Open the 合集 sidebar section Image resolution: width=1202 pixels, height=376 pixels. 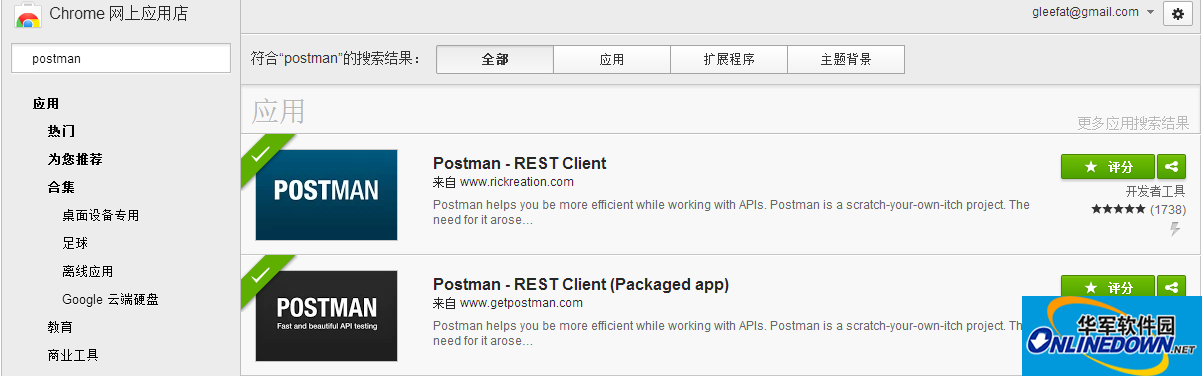61,187
